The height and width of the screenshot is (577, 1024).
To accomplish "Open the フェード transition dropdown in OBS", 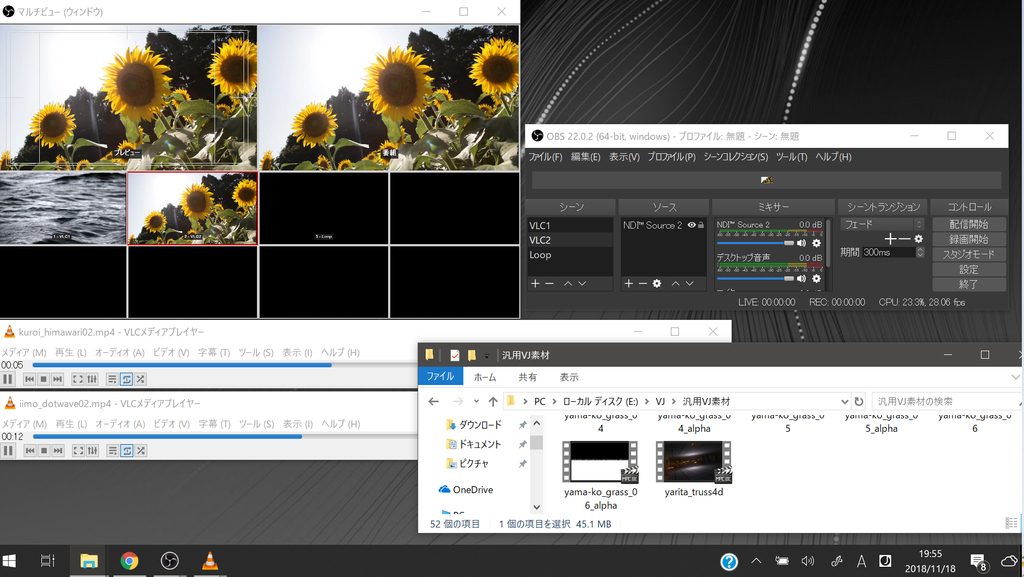I will click(x=882, y=224).
